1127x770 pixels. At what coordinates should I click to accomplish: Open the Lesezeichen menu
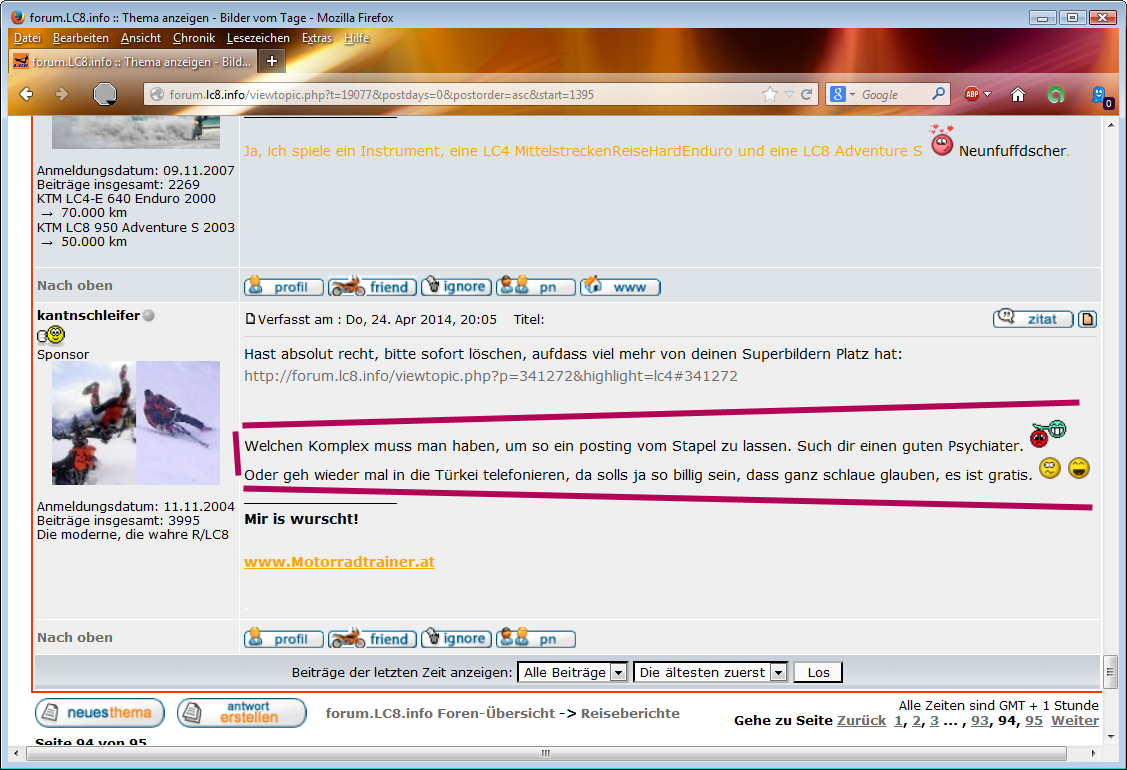(258, 38)
